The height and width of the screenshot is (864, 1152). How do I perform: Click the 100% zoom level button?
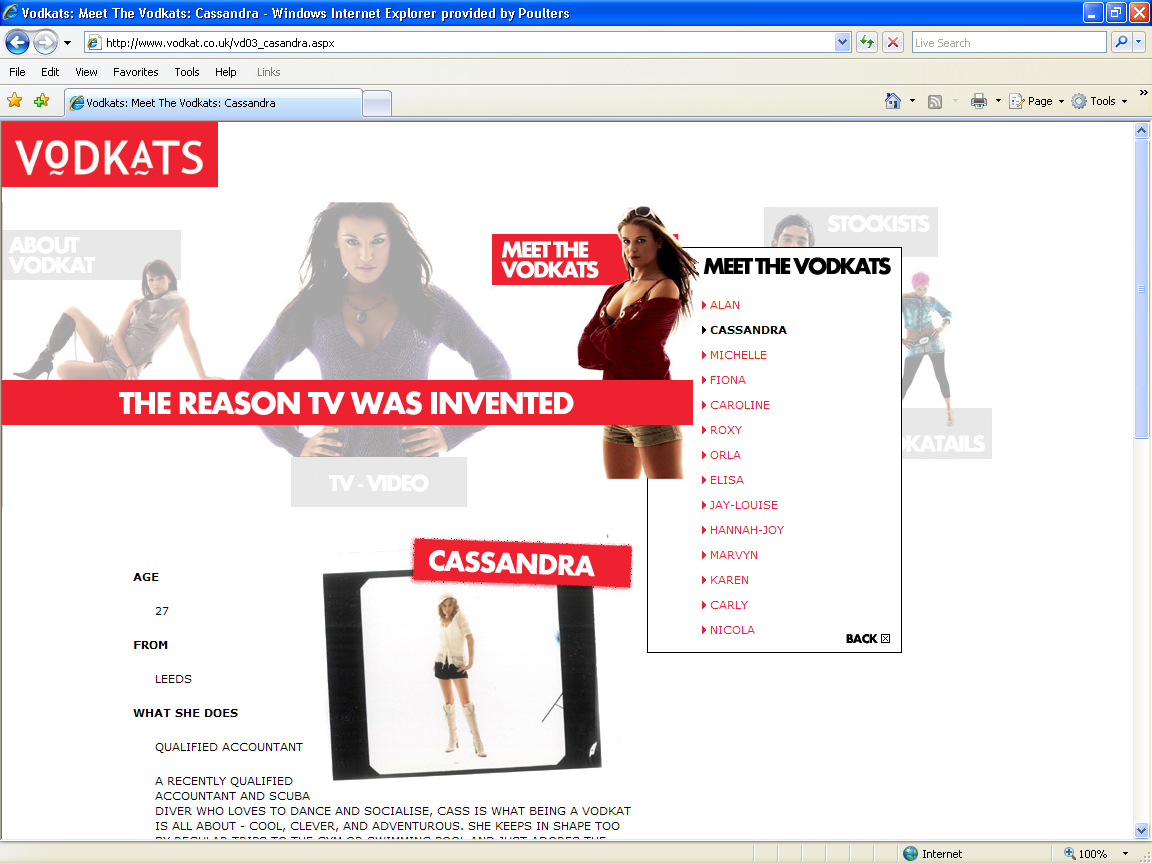(x=1086, y=854)
